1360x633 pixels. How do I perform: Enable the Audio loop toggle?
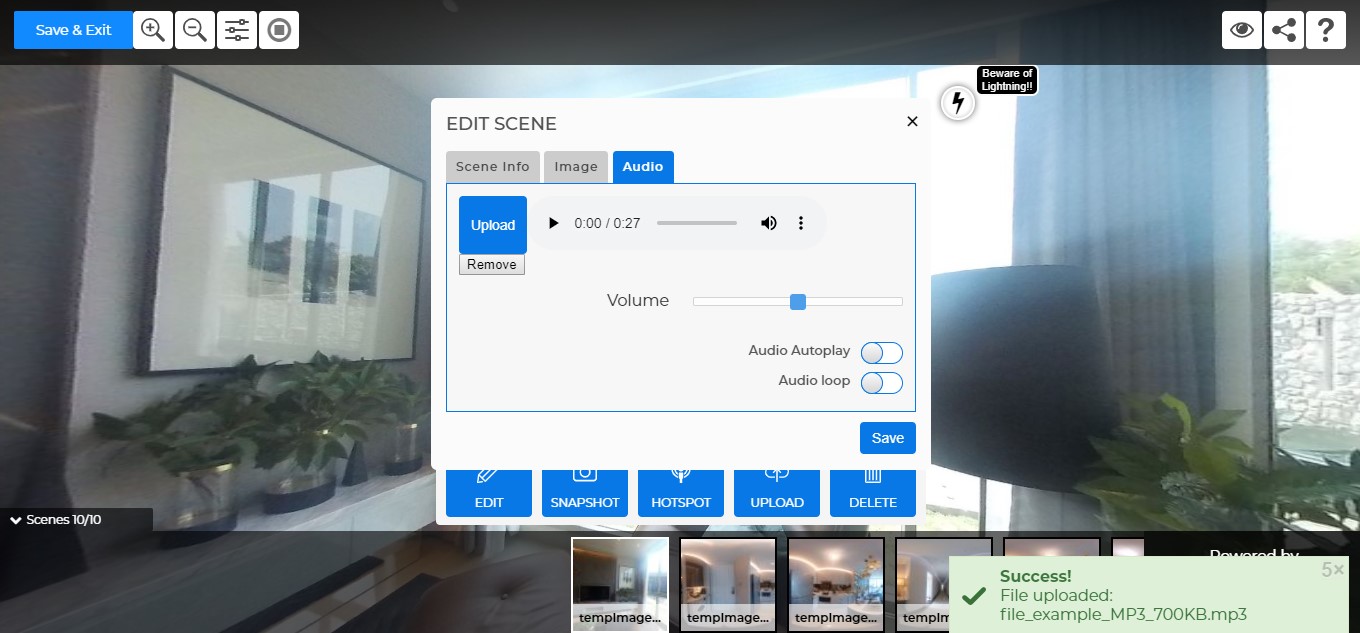click(882, 383)
